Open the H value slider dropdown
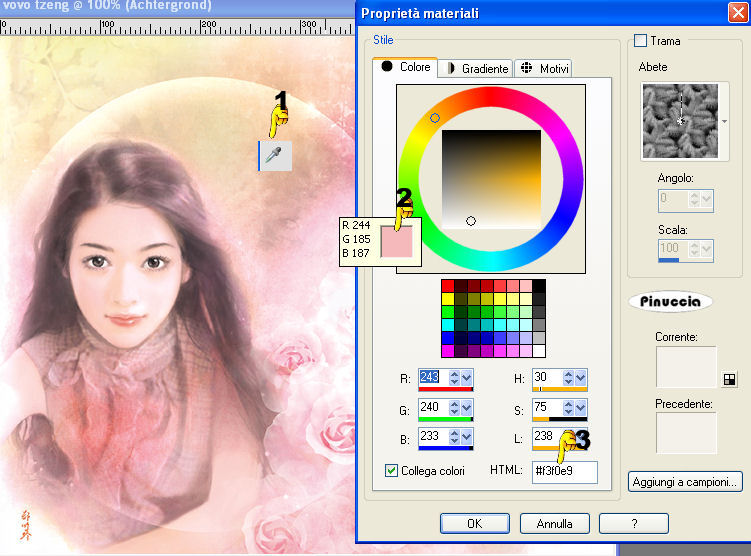Viewport: 751px width, 556px height. coord(581,377)
